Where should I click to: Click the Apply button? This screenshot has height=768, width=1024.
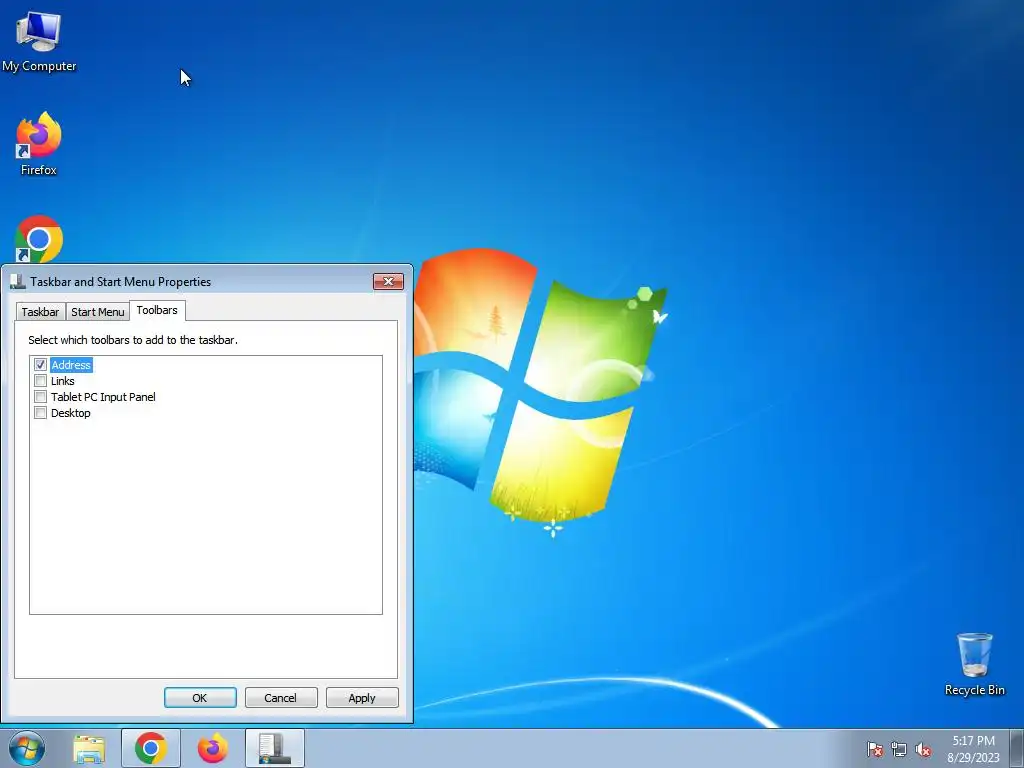pyautogui.click(x=362, y=697)
